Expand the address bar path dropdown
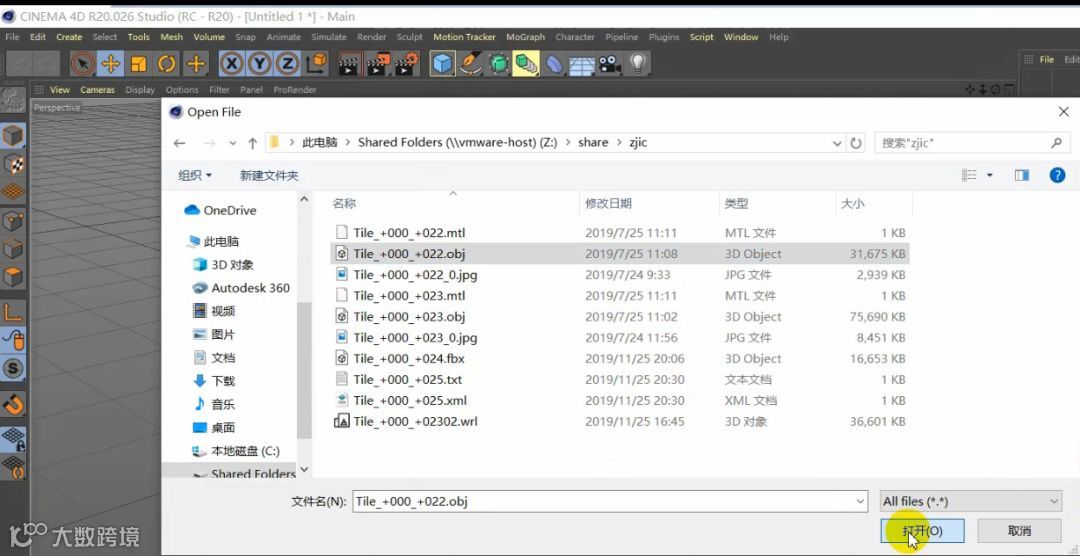Screen dimensions: 1080x556 coord(838,143)
